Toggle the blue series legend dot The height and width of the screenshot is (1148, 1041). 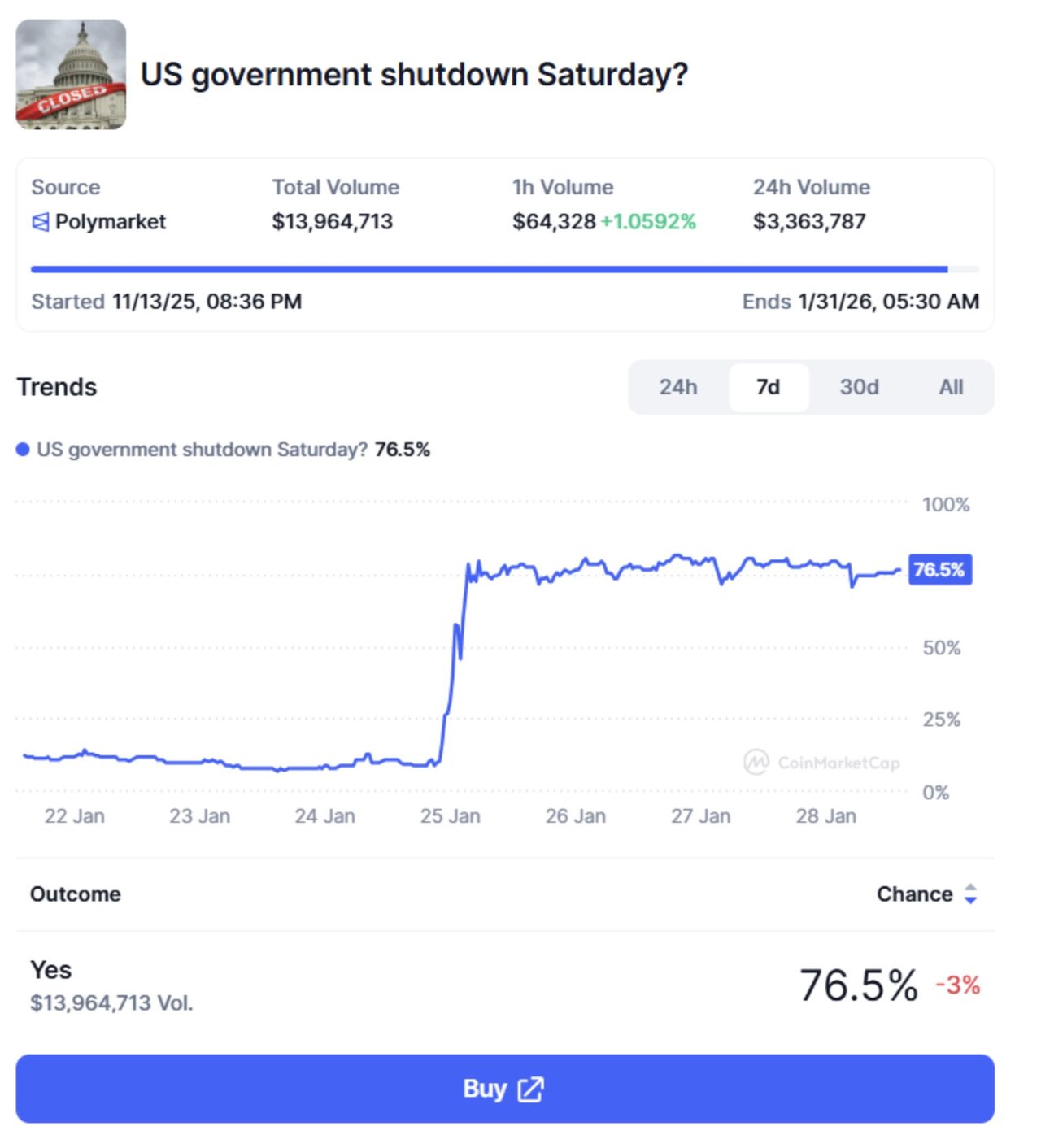click(23, 450)
